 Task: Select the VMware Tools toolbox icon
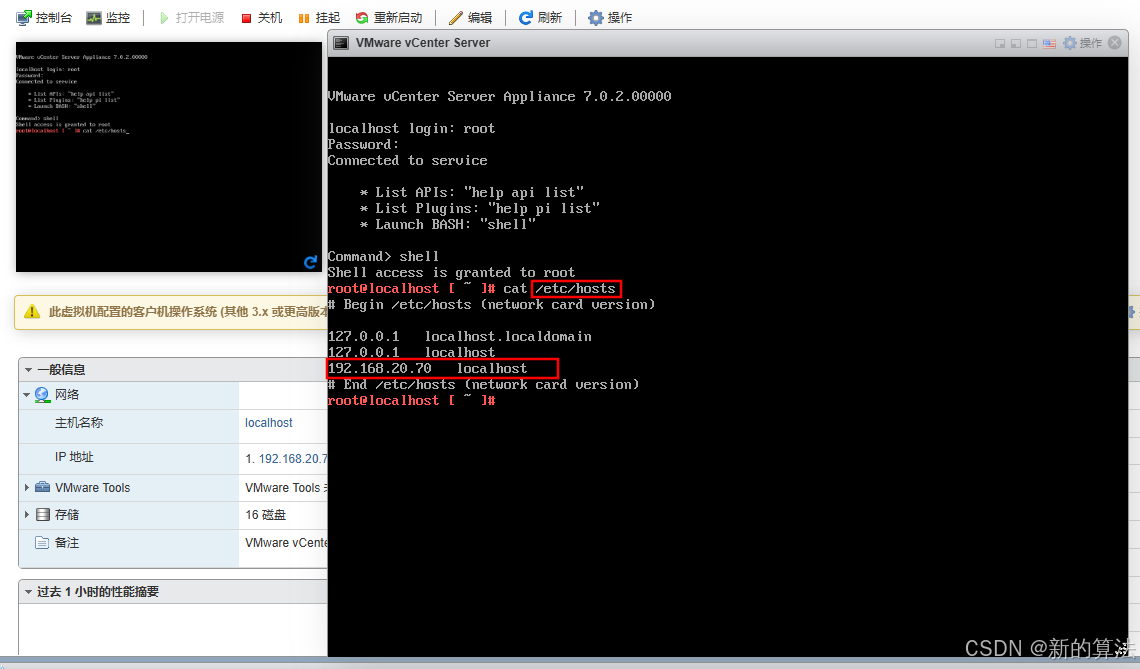coord(42,486)
